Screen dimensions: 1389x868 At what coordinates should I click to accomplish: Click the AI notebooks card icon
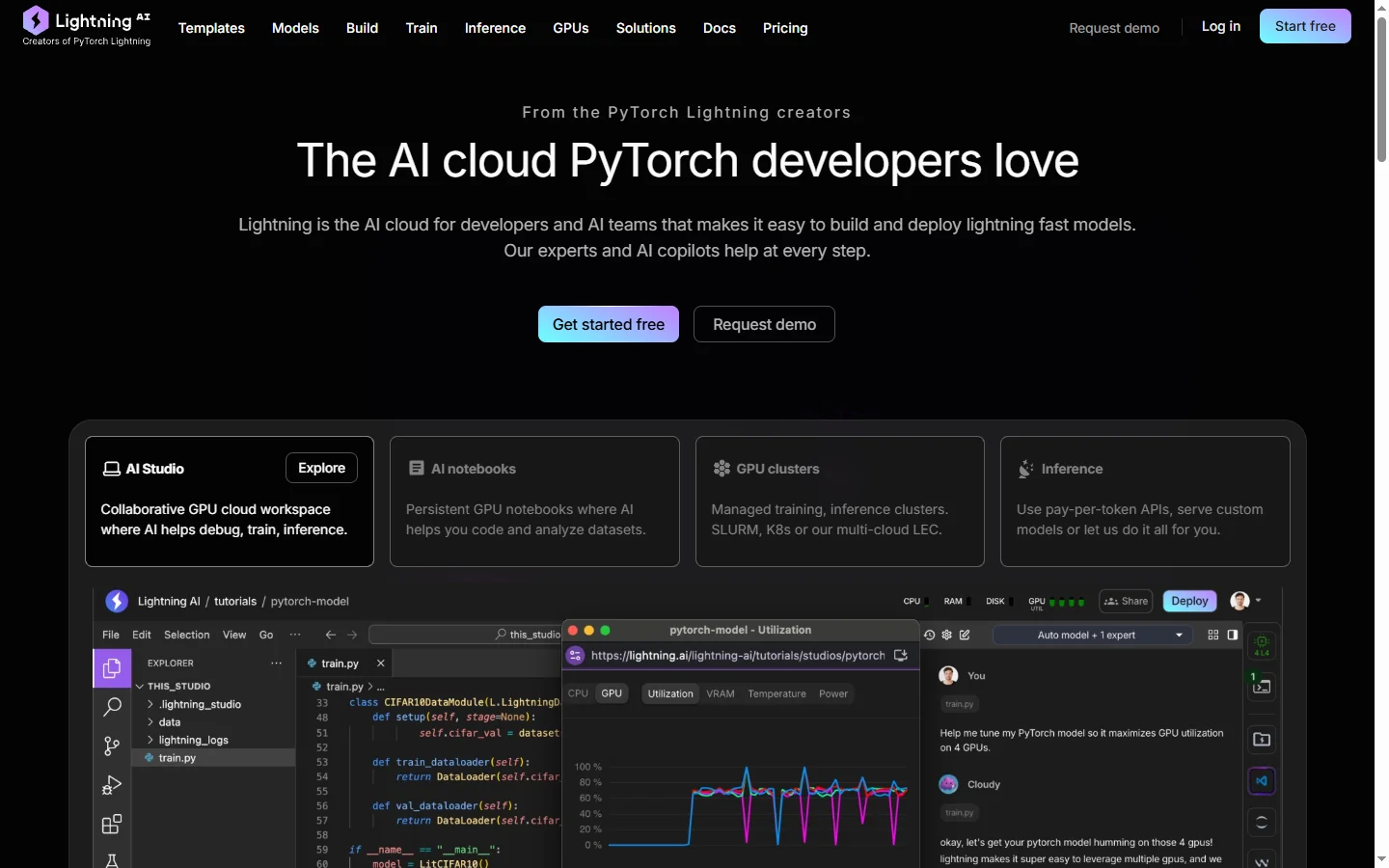[417, 468]
